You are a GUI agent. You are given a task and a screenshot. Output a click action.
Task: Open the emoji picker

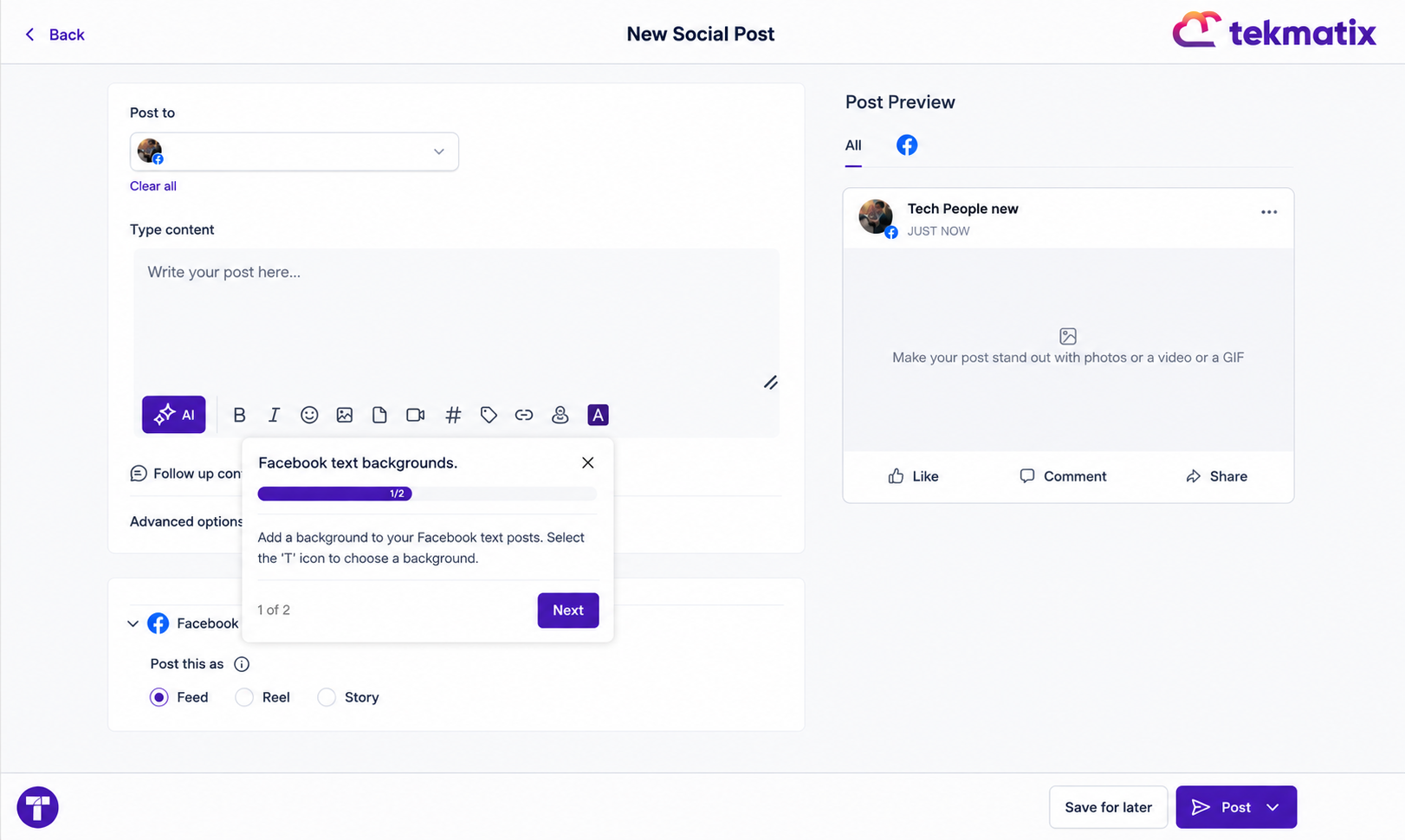[x=309, y=415]
